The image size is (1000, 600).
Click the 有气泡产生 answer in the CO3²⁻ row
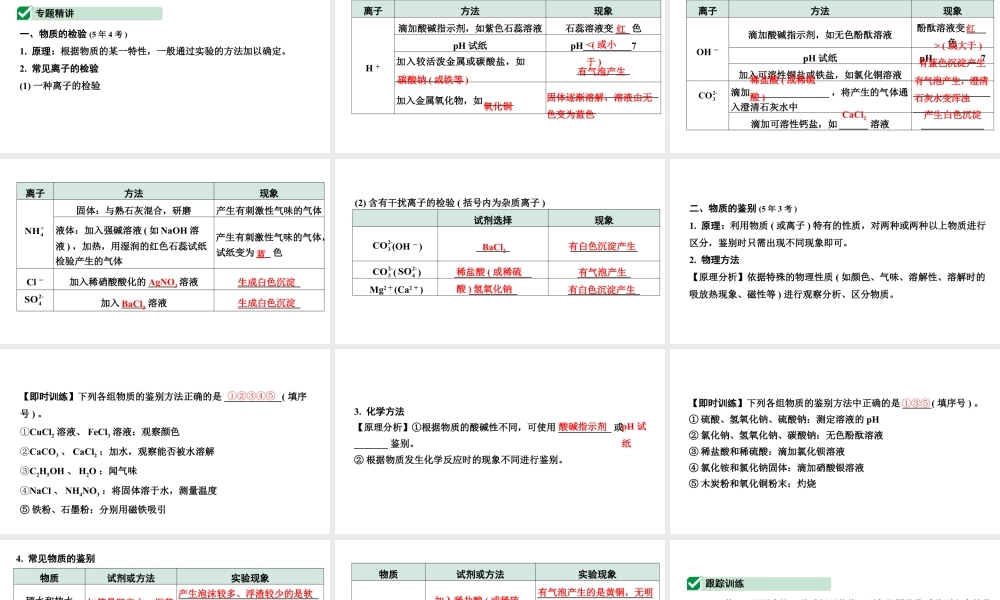click(605, 271)
